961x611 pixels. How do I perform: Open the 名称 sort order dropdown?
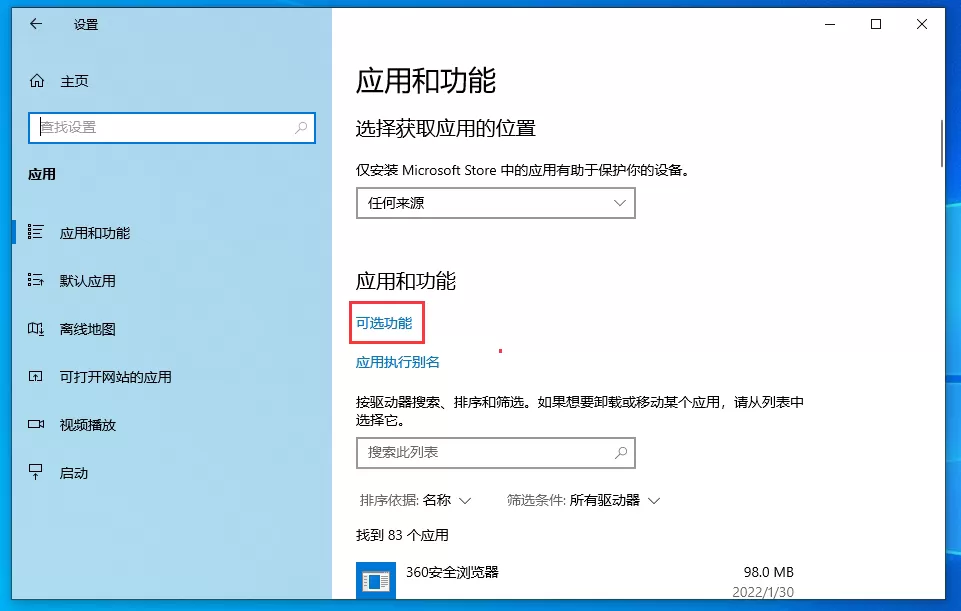click(x=443, y=500)
